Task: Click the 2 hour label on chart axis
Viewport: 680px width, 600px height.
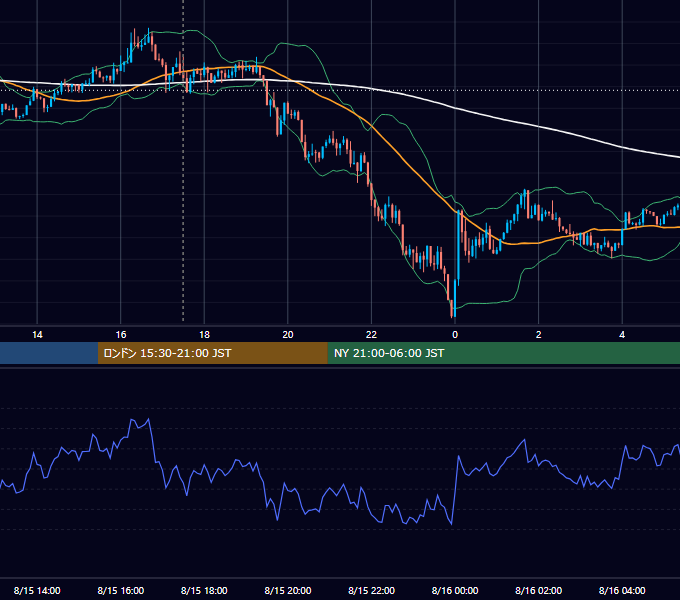Action: click(x=539, y=335)
